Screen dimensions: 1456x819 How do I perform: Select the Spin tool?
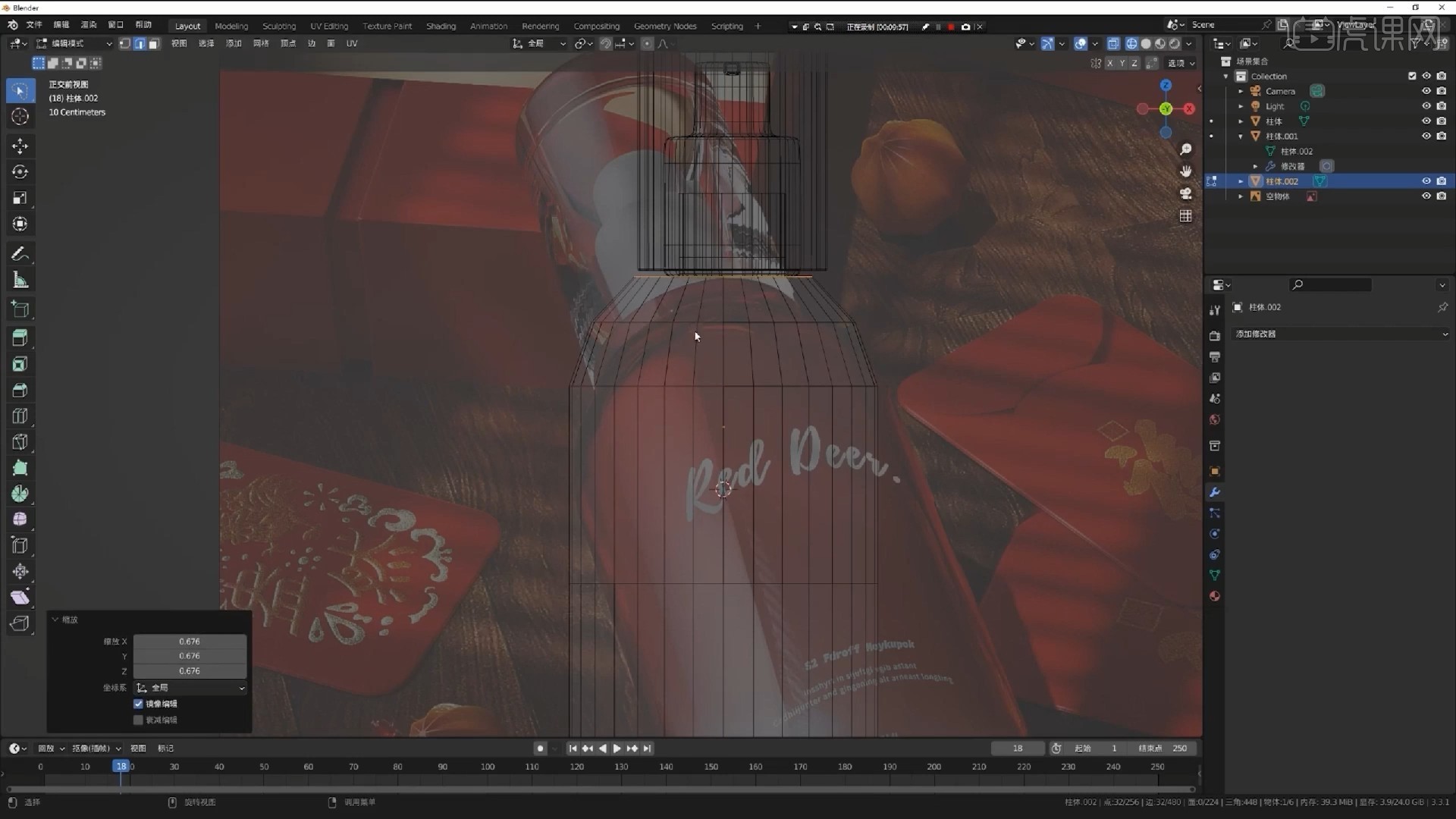coord(20,494)
